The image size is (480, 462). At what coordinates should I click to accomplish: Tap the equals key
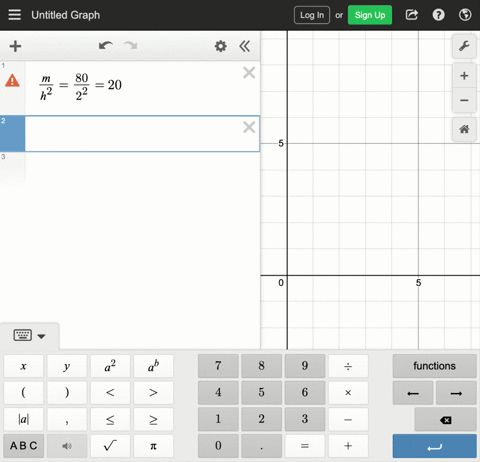pos(305,446)
